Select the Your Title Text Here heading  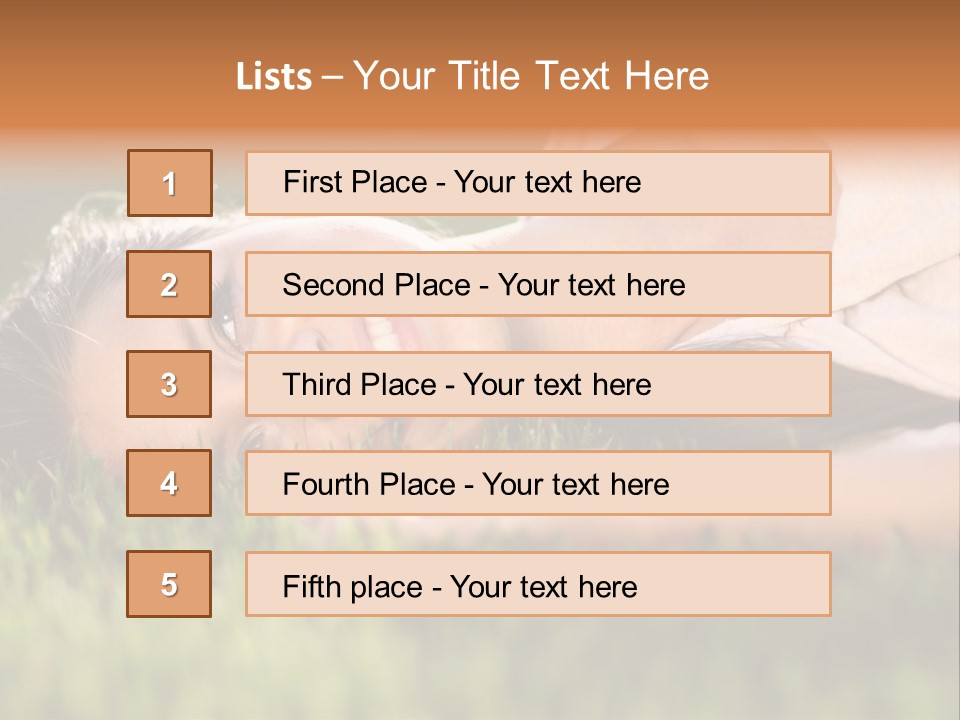tap(531, 76)
